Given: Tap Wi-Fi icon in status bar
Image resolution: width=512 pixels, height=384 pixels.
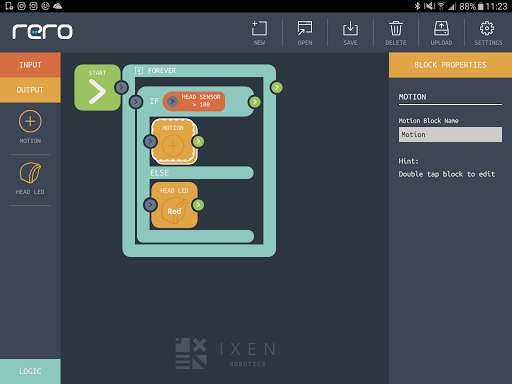Looking at the screenshot, I should (441, 6).
